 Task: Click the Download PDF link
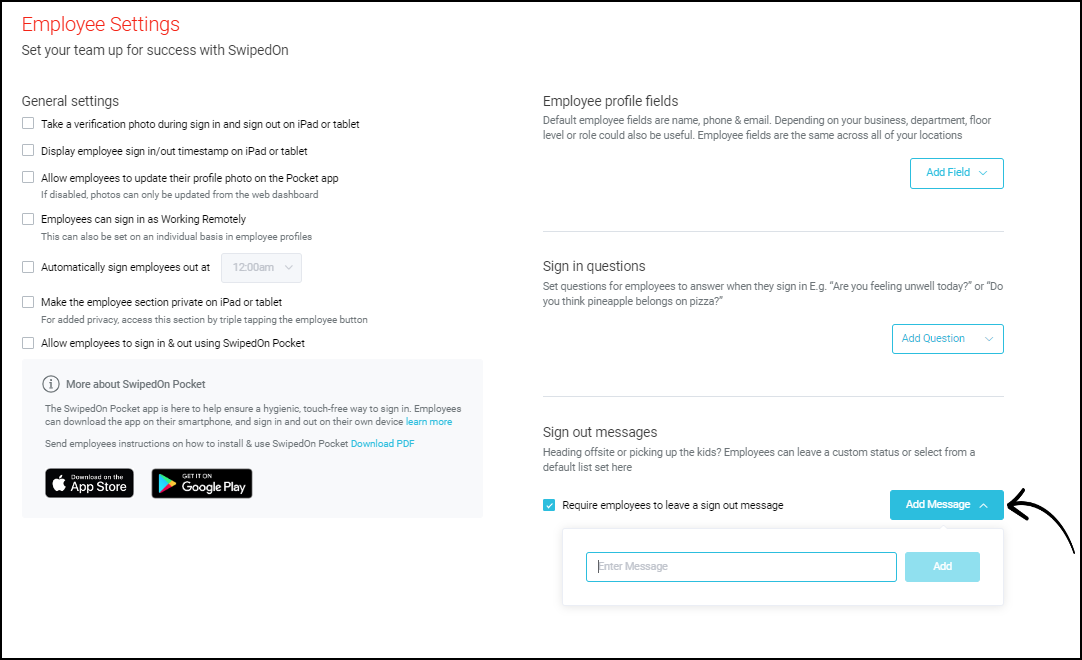tap(382, 444)
